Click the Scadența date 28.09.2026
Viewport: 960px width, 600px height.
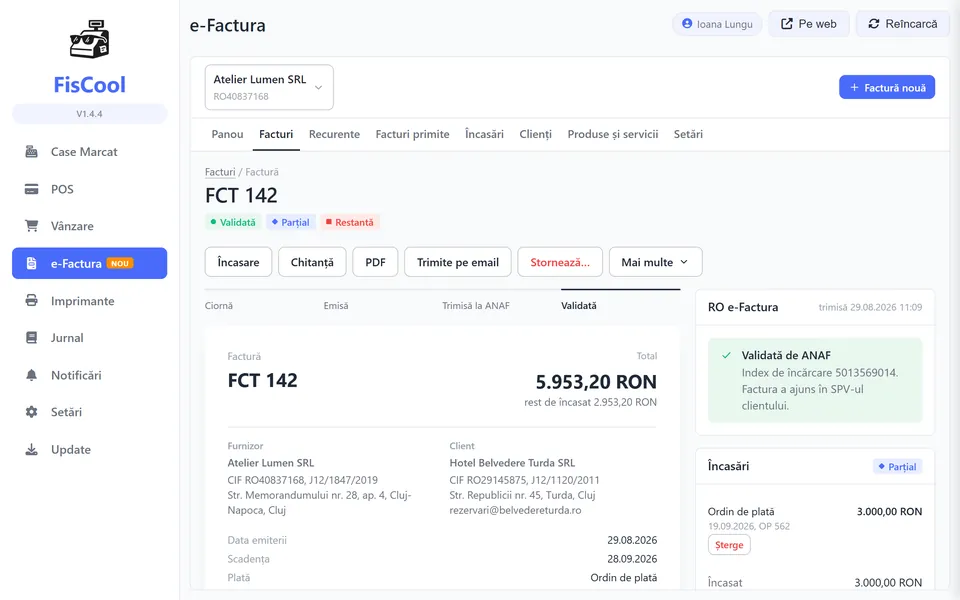coord(632,559)
